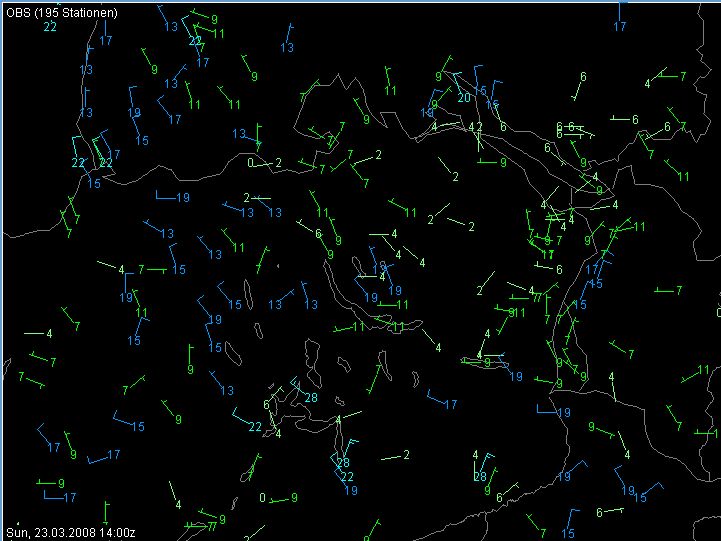721x541 pixels.
Task: Select the station label reading "42"
Action: click(475, 126)
